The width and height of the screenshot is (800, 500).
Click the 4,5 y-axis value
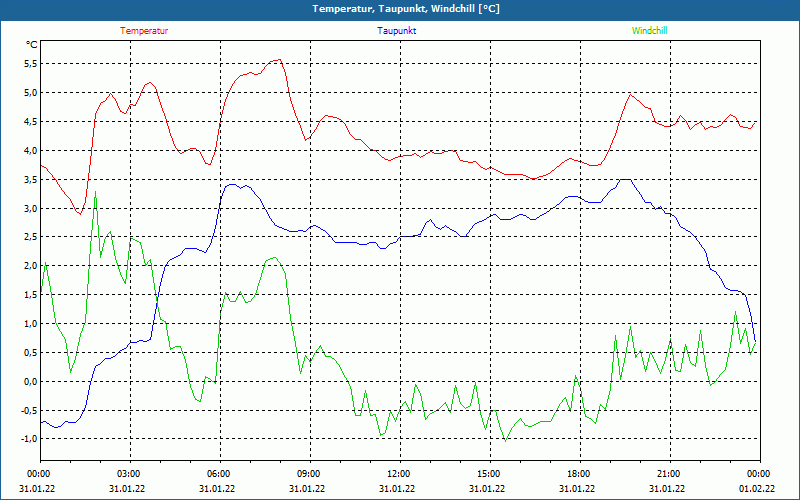click(31, 121)
